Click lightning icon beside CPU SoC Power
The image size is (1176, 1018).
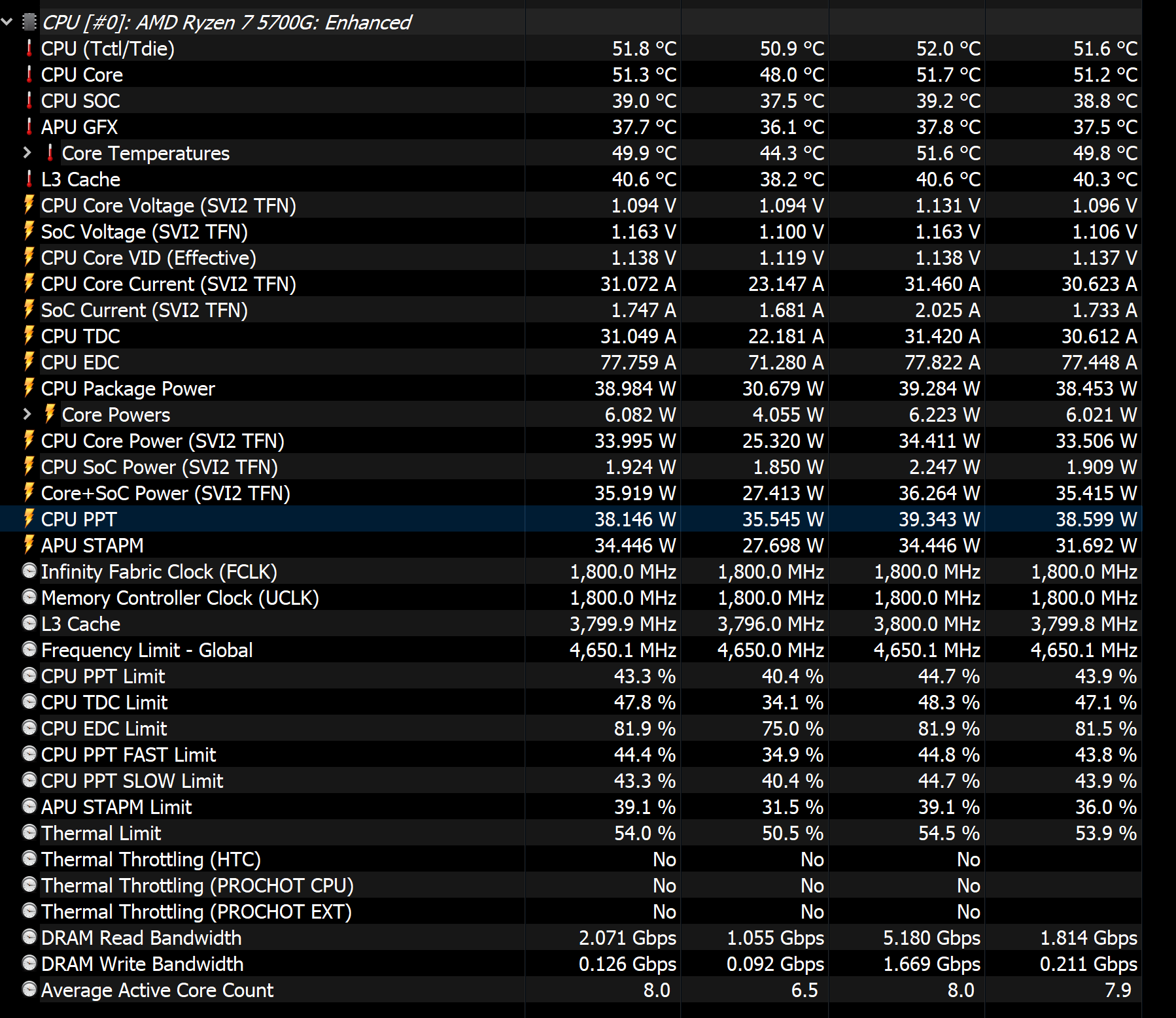(x=29, y=466)
